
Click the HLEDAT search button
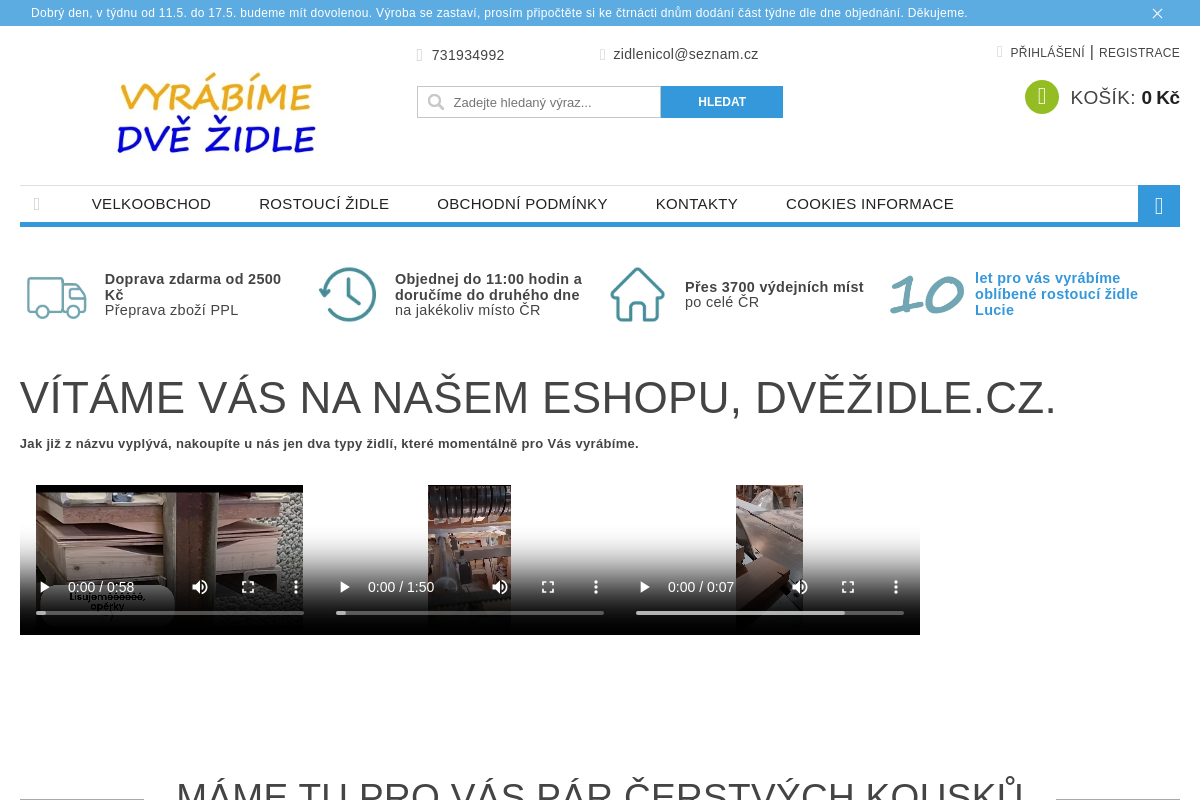pyautogui.click(x=722, y=102)
